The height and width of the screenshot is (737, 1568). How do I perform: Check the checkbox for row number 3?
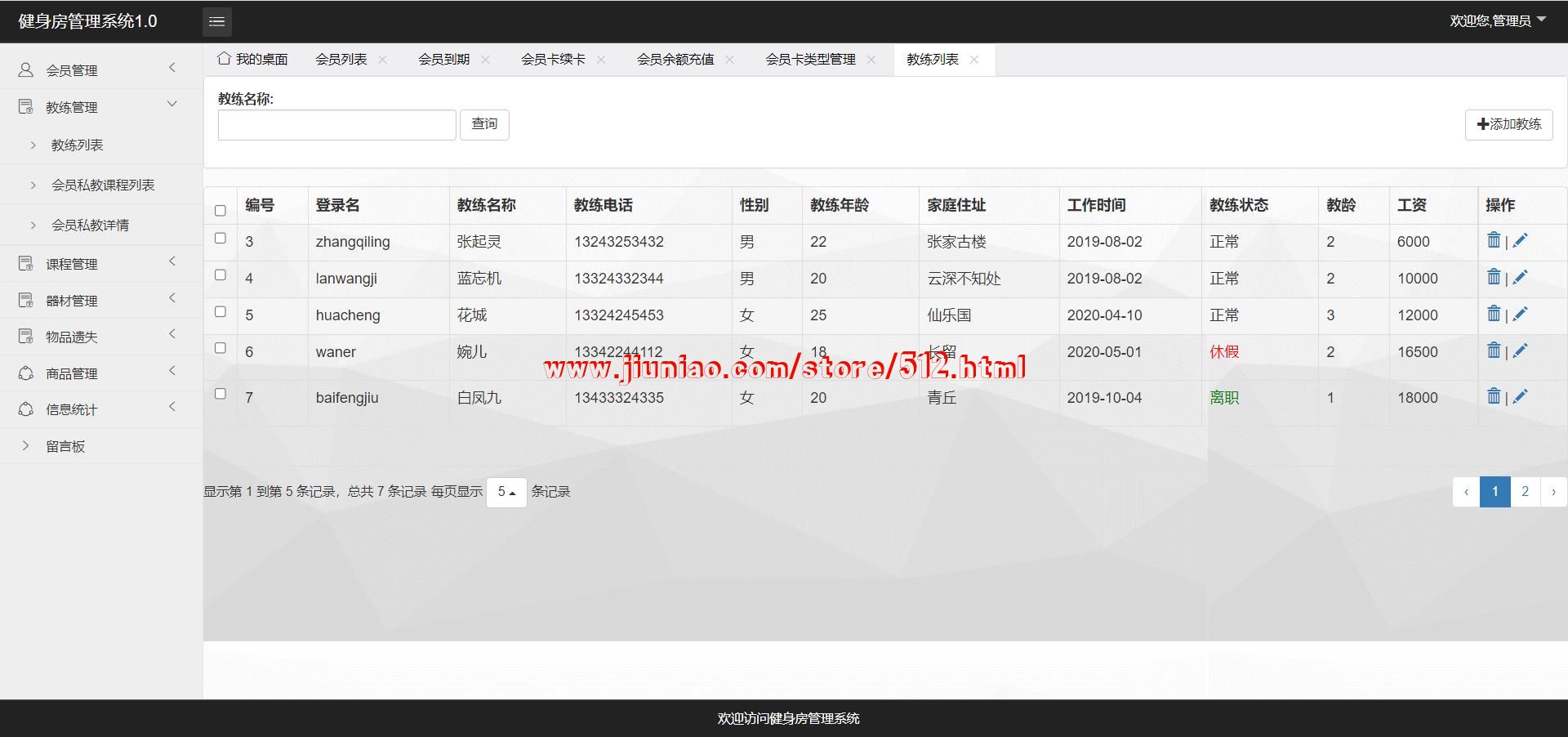(220, 239)
